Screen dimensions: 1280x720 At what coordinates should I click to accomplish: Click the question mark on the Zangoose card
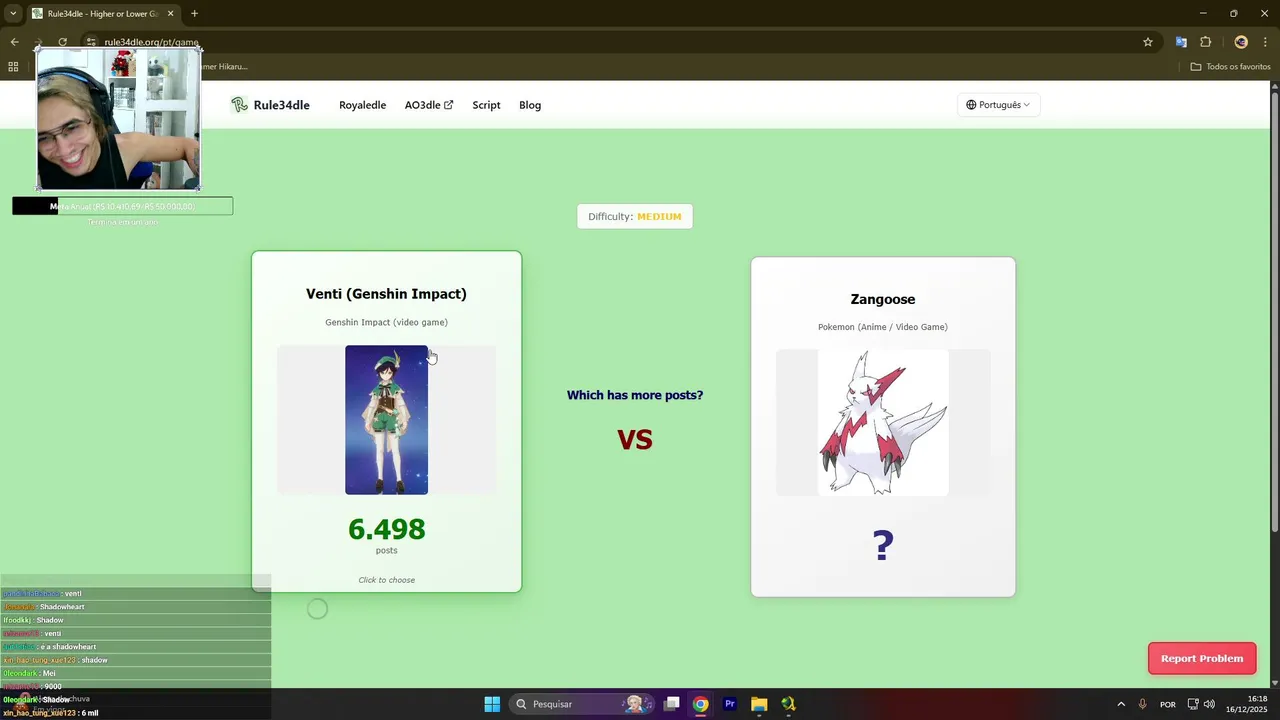(x=883, y=546)
